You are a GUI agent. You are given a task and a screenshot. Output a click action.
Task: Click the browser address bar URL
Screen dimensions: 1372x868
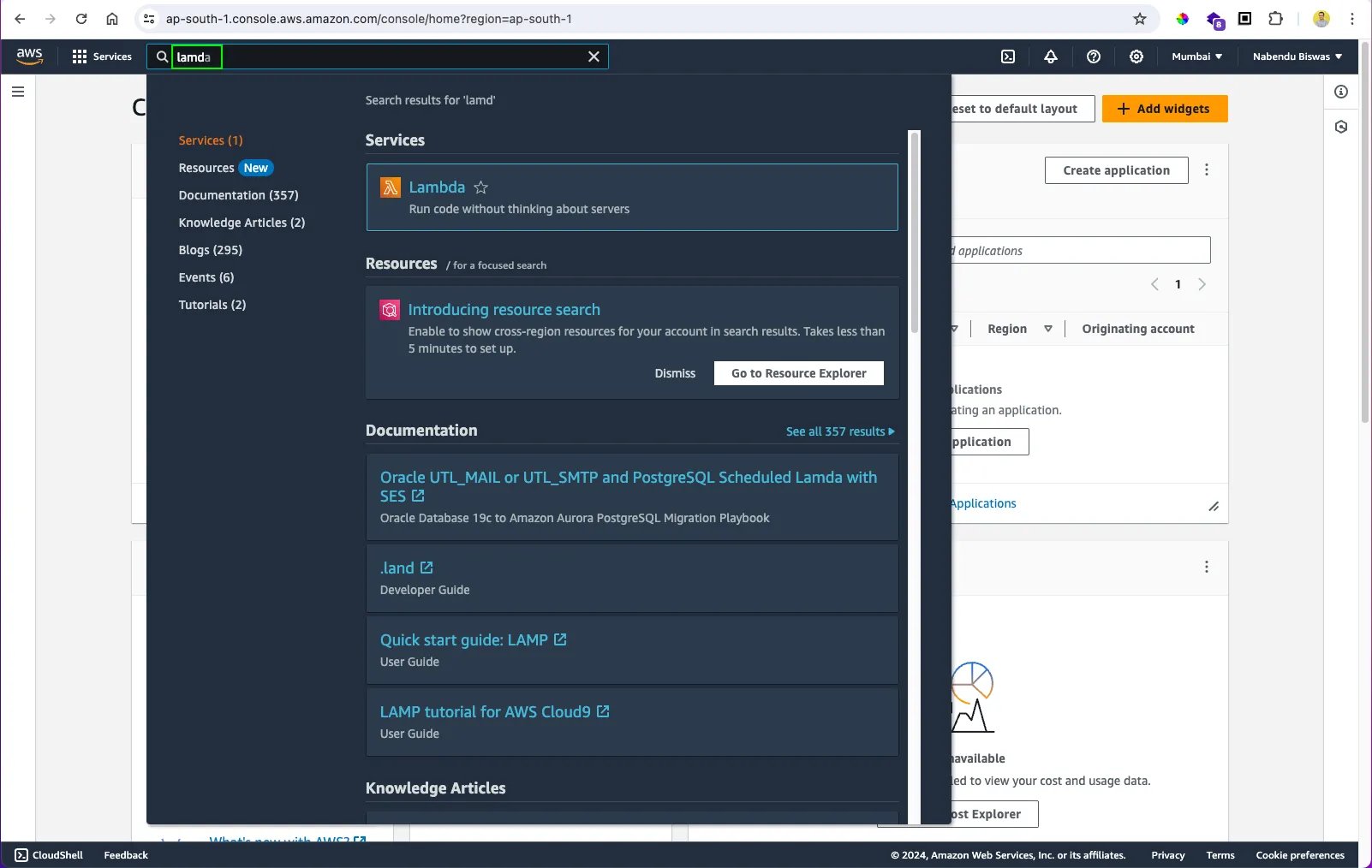(x=369, y=19)
